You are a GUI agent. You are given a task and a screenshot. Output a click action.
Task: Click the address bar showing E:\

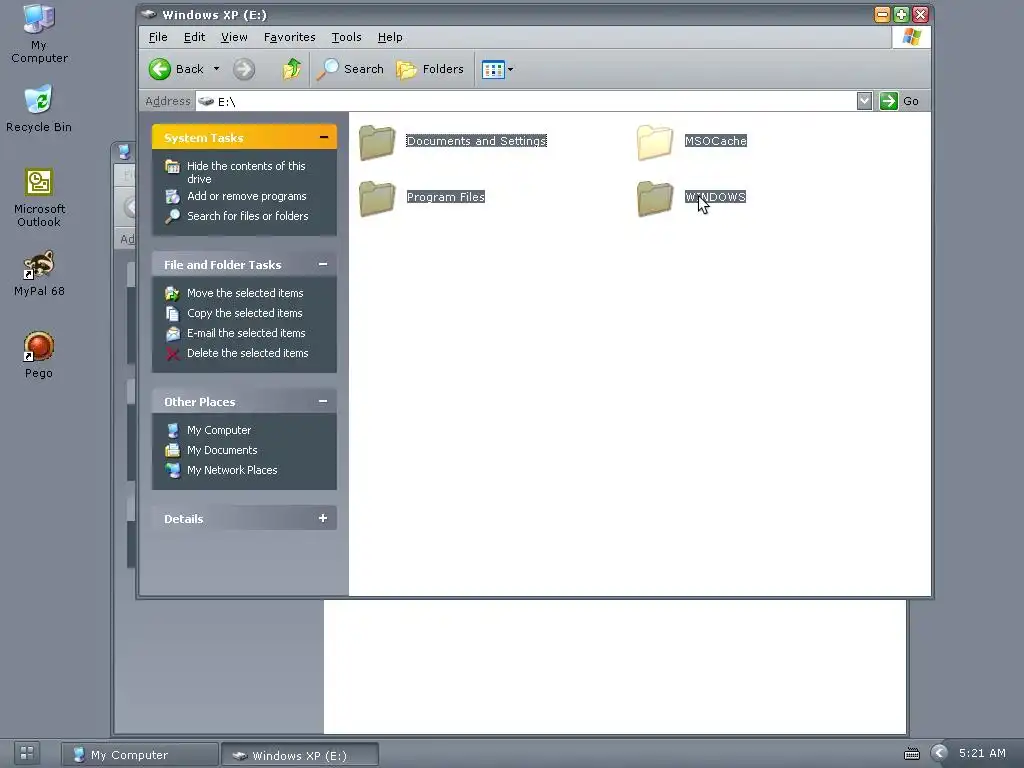(x=526, y=101)
